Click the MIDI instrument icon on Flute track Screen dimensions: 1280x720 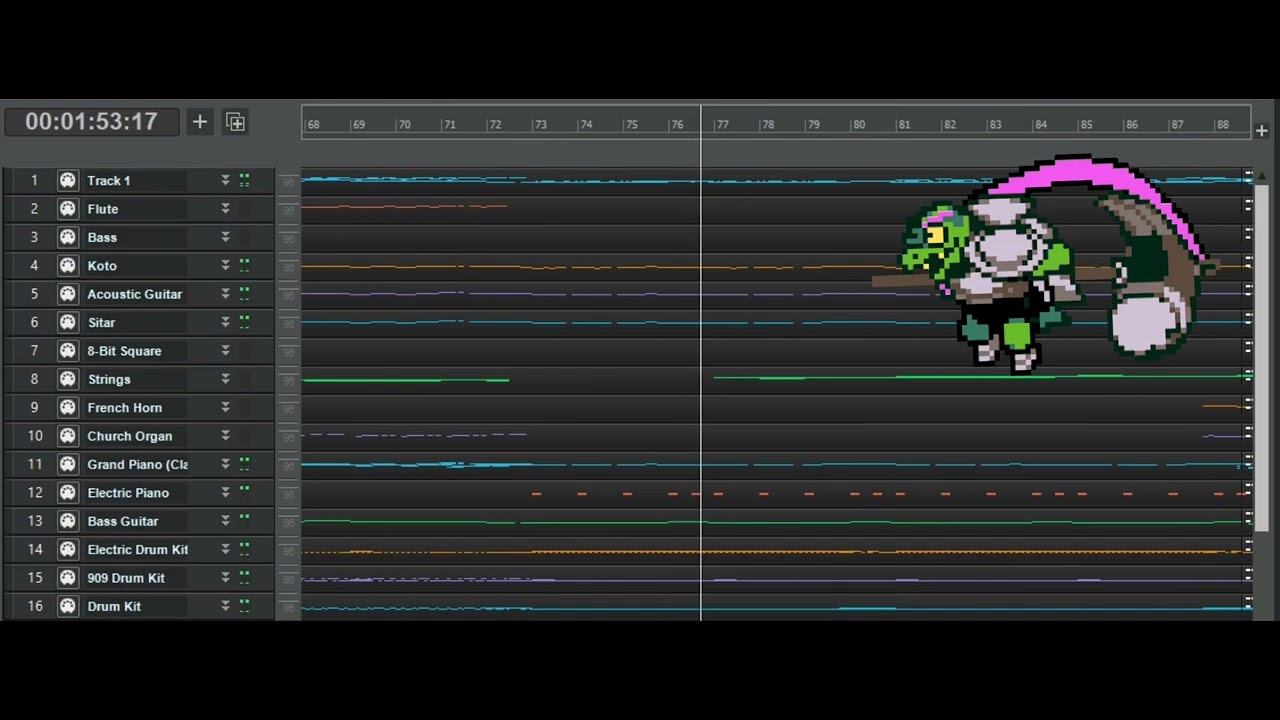pyautogui.click(x=67, y=209)
